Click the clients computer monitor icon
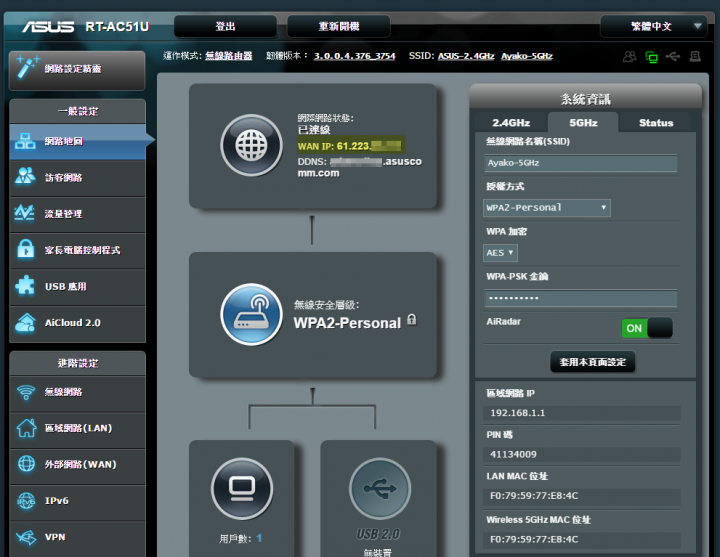 point(242,489)
